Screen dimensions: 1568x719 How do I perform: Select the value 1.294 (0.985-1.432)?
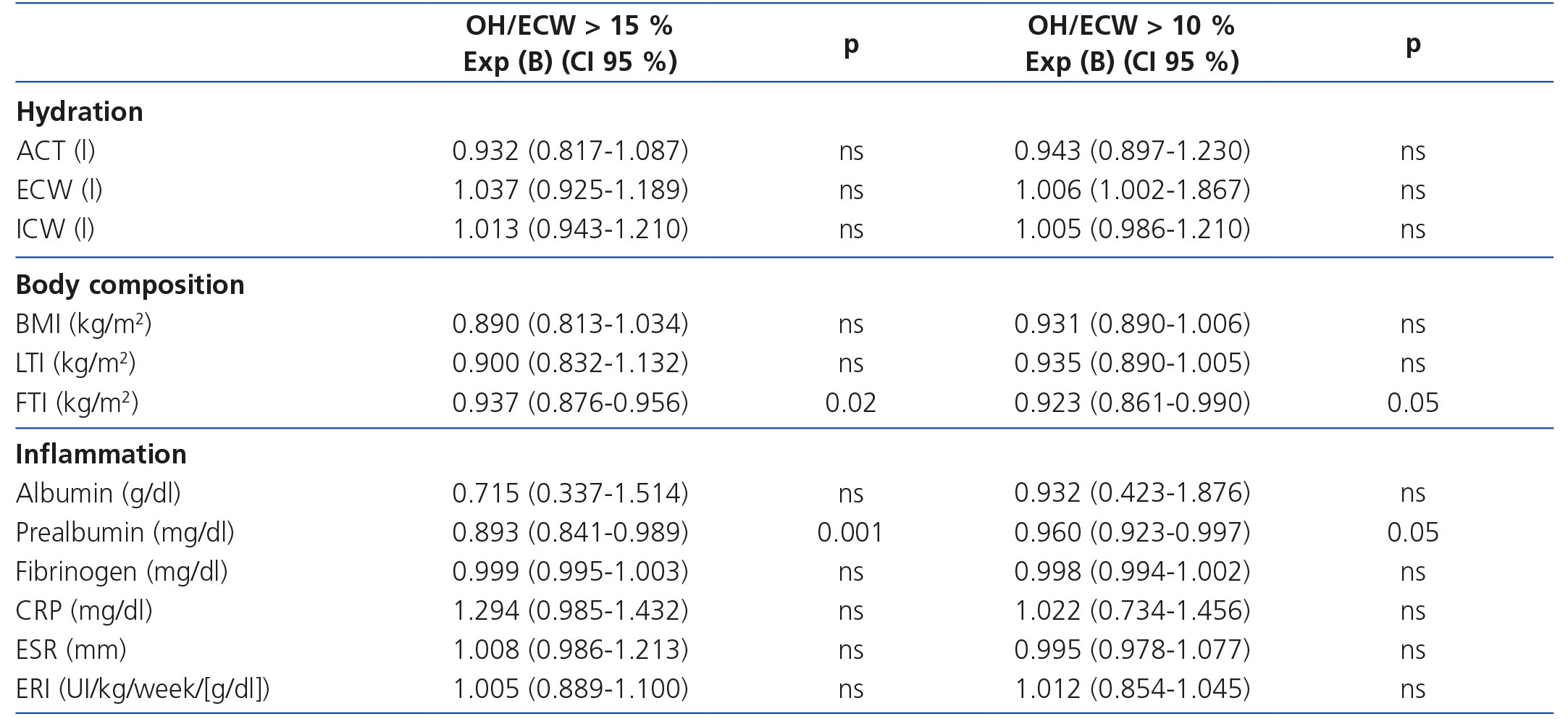pos(570,611)
